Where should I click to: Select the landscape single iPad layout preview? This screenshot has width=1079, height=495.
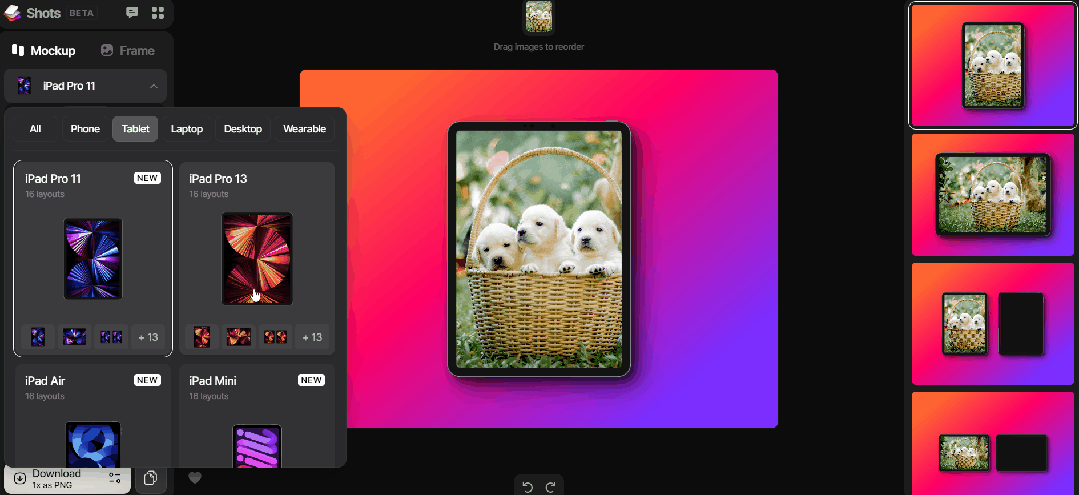[x=992, y=195]
